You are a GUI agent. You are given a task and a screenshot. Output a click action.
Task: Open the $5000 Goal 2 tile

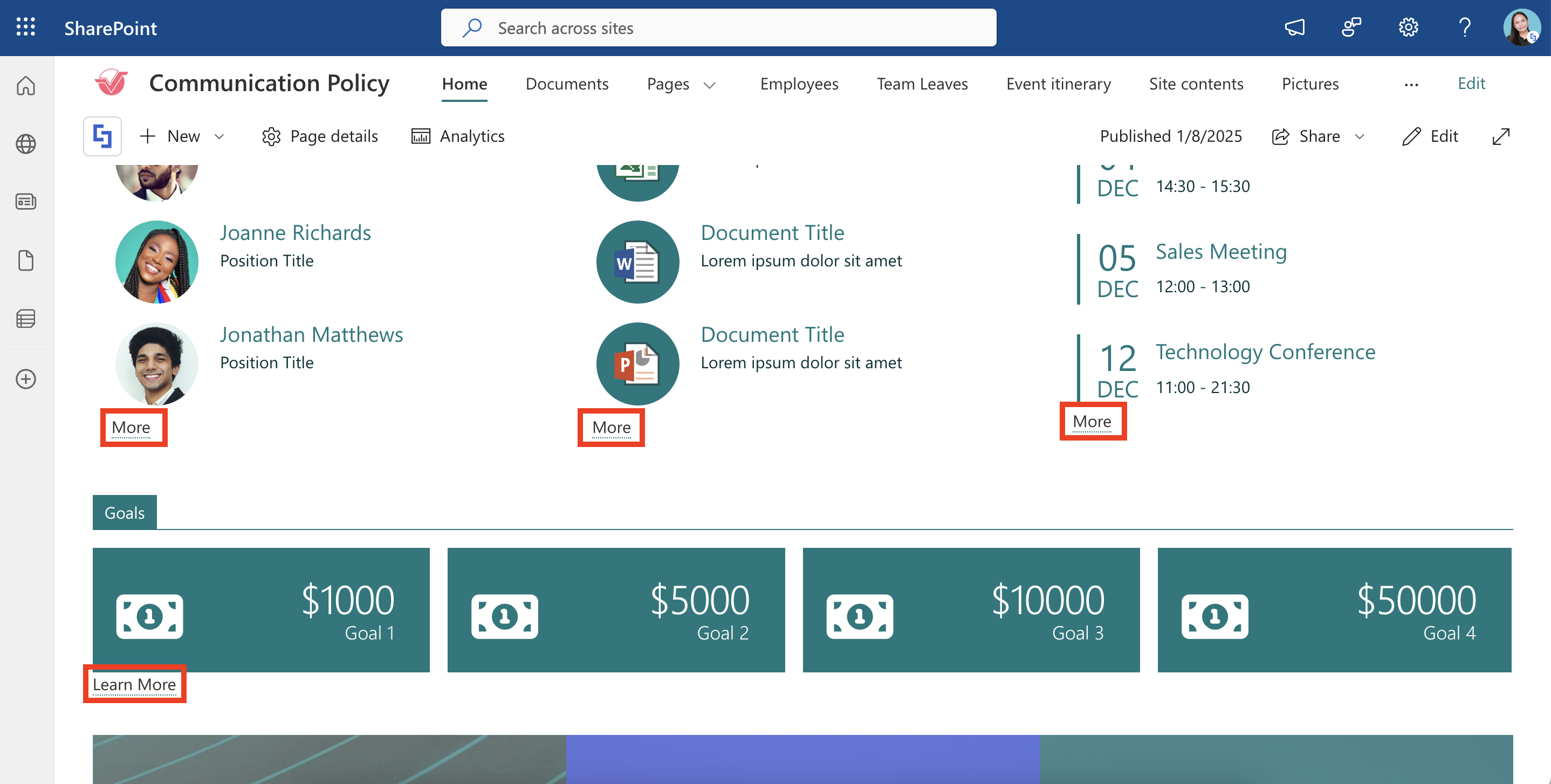(615, 609)
